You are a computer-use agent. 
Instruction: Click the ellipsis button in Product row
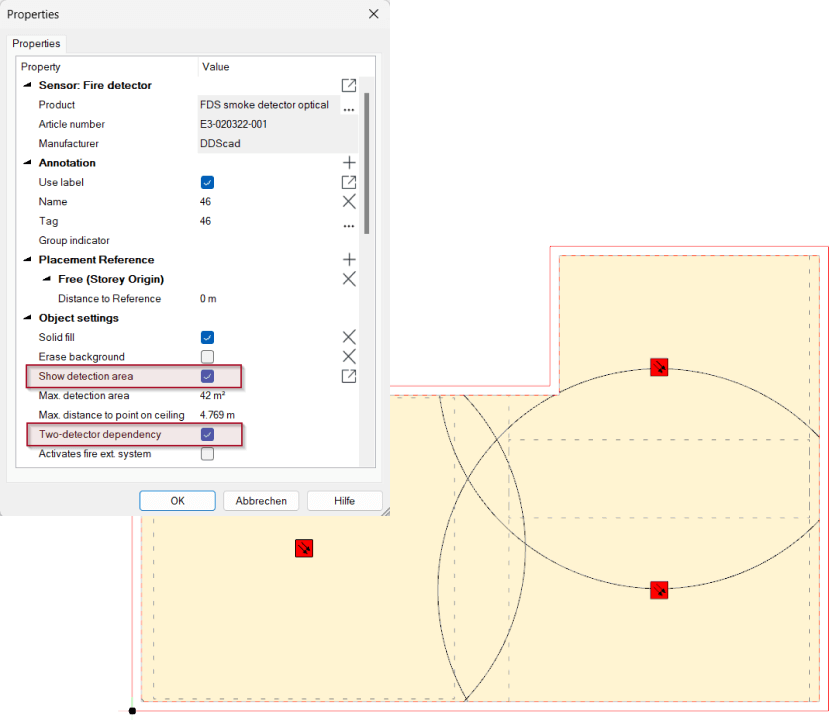click(x=348, y=106)
